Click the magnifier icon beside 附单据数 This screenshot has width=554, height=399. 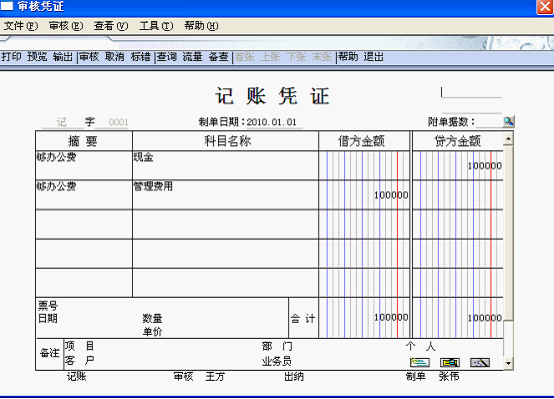point(508,122)
